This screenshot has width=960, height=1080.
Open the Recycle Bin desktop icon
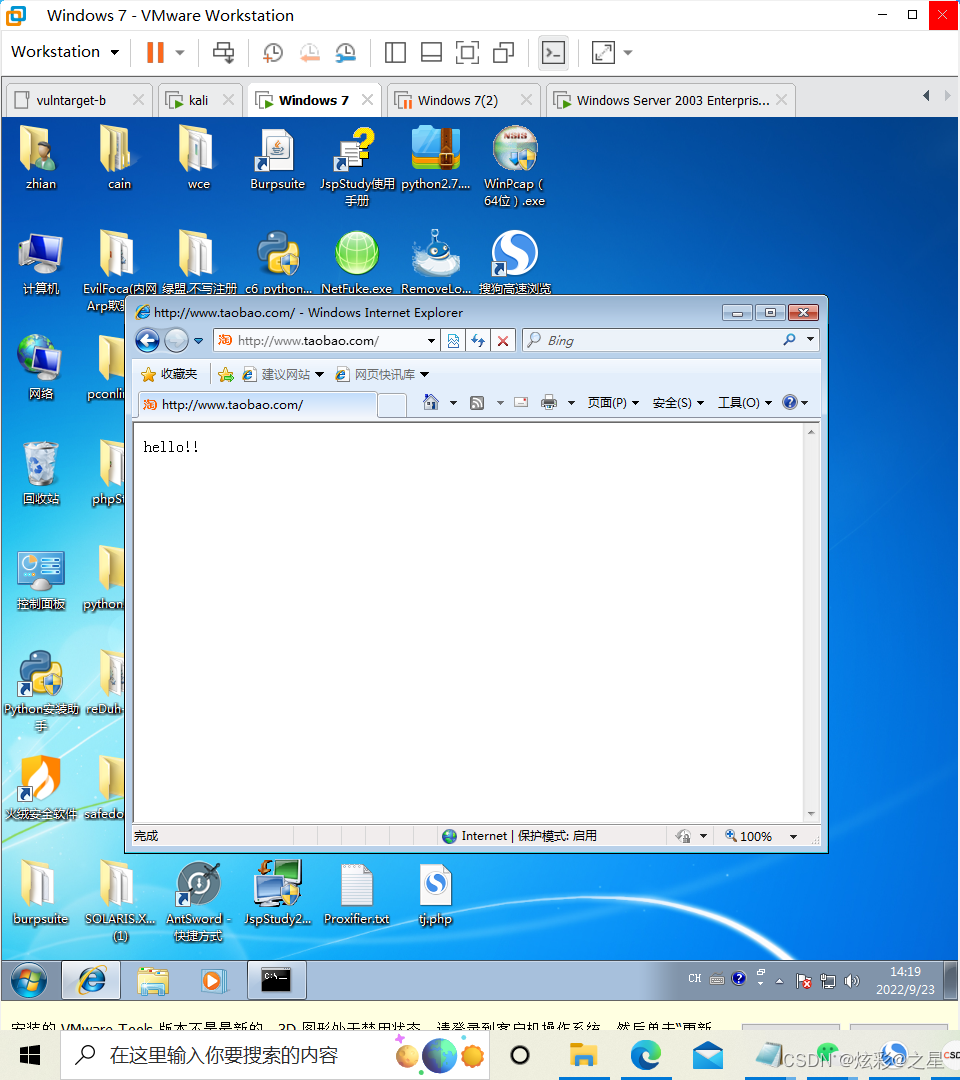point(41,472)
